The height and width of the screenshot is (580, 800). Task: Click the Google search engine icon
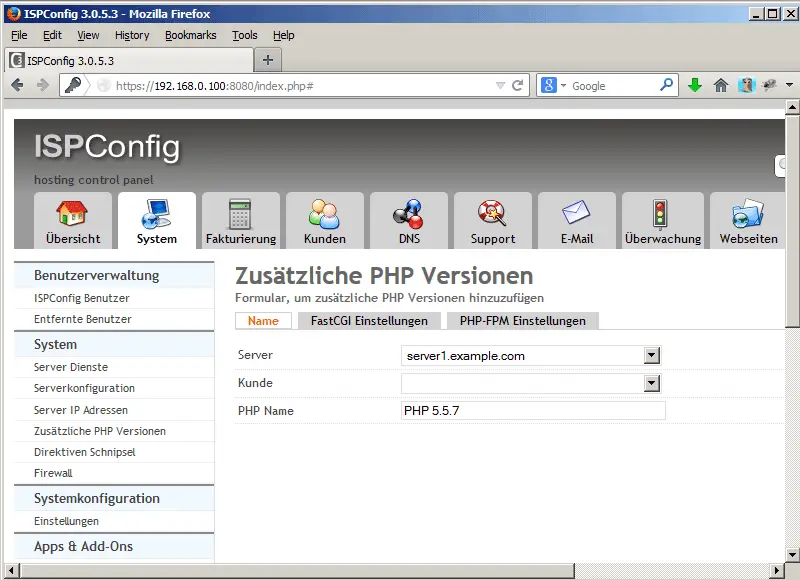coord(548,85)
